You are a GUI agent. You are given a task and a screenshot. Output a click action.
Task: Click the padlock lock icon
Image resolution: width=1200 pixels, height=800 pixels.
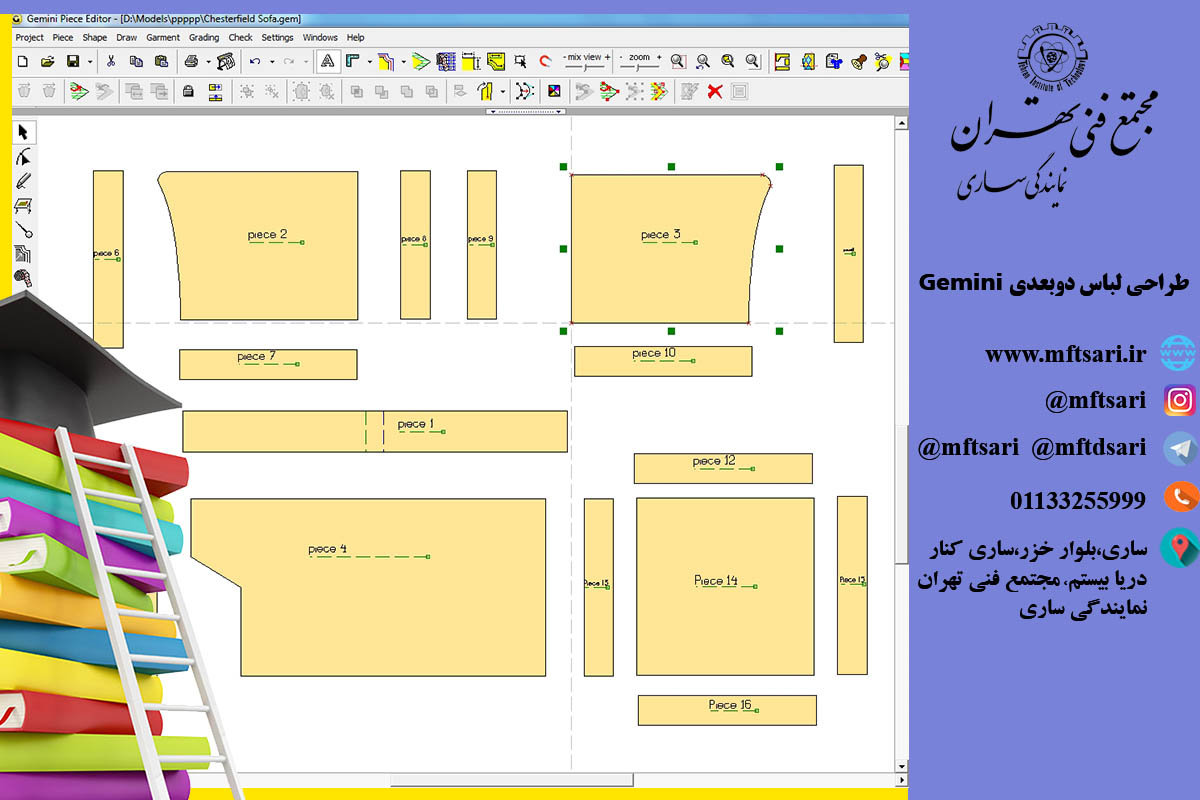tap(188, 91)
